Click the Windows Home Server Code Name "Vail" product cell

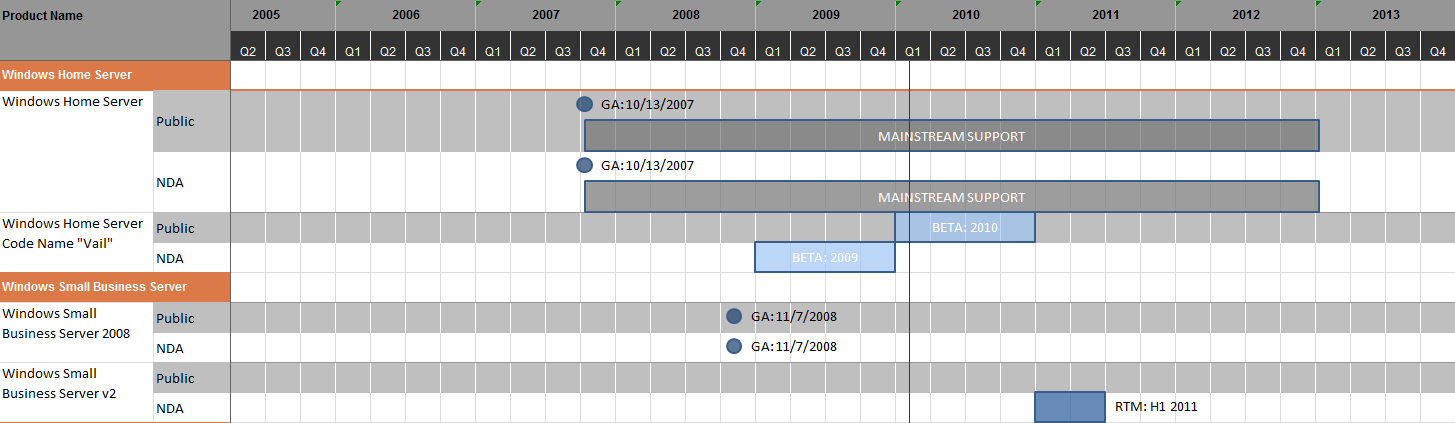pyautogui.click(x=76, y=242)
